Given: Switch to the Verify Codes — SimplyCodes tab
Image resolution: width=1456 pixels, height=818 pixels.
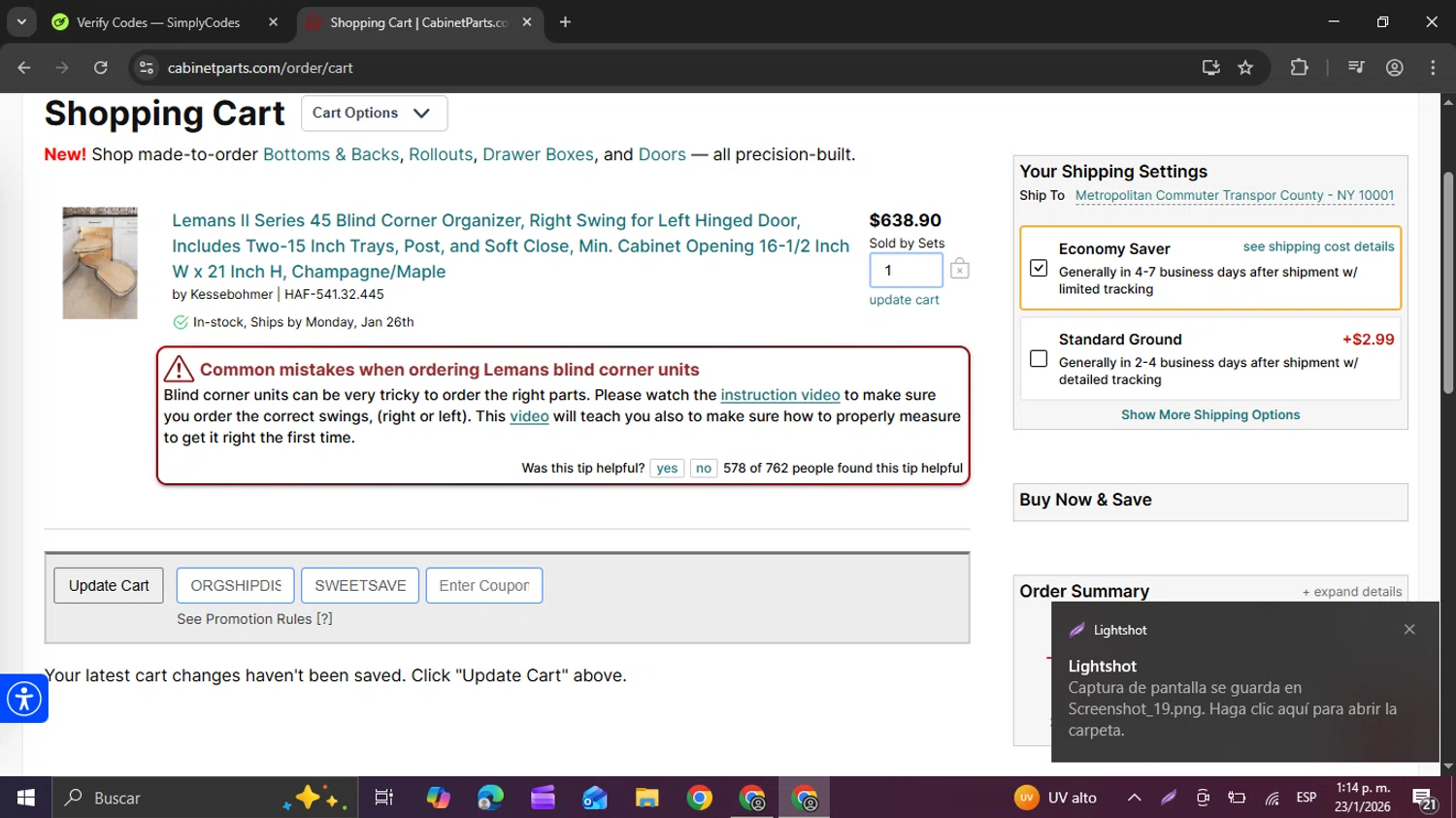Looking at the screenshot, I should coord(157,22).
